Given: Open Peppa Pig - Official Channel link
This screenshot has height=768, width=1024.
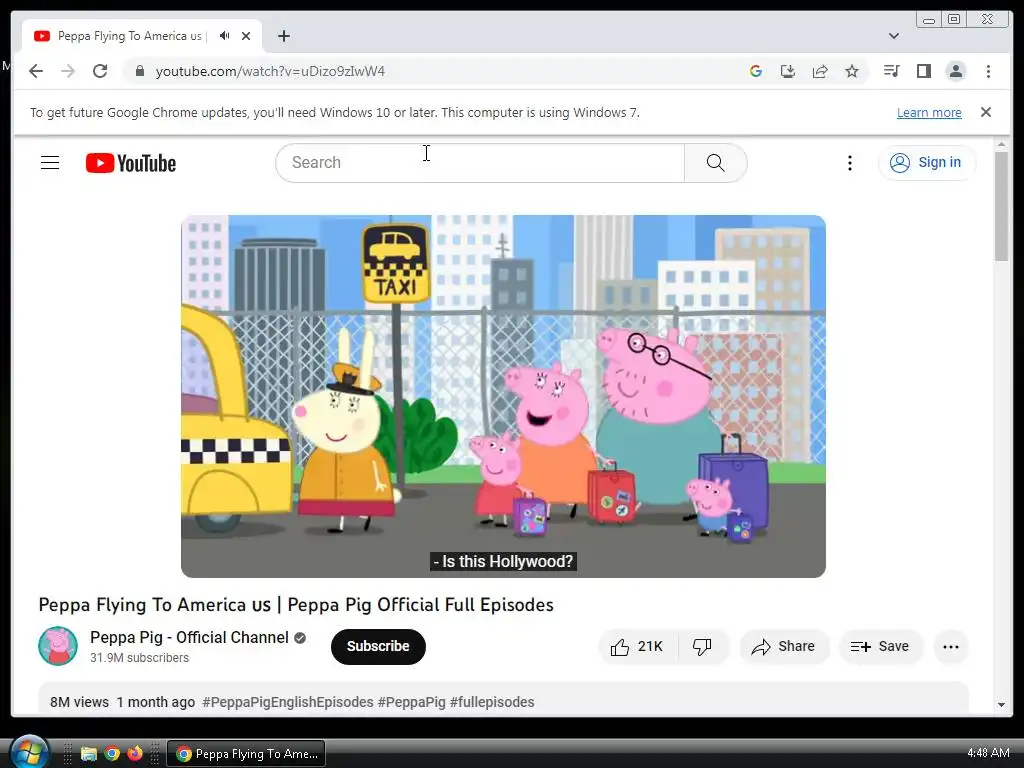Looking at the screenshot, I should [189, 637].
